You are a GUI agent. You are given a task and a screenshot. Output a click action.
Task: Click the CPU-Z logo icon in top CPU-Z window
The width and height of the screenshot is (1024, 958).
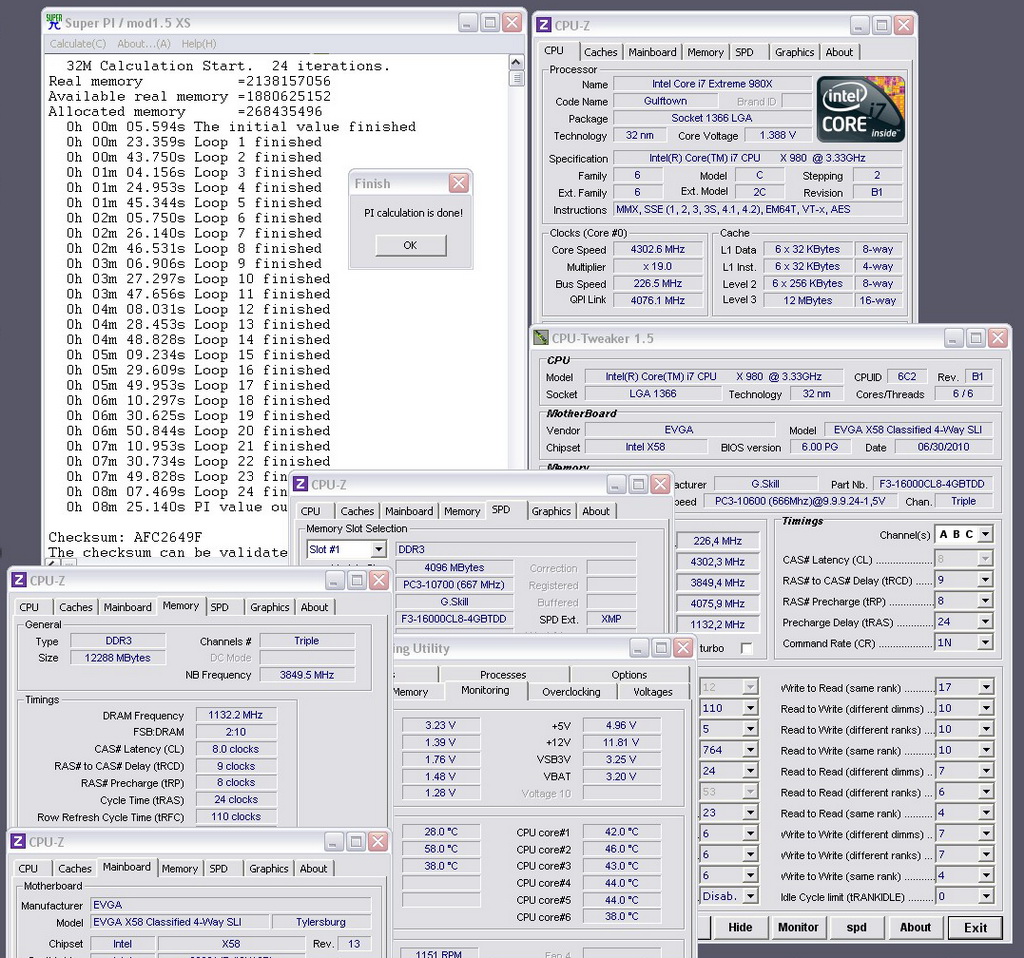pos(543,25)
